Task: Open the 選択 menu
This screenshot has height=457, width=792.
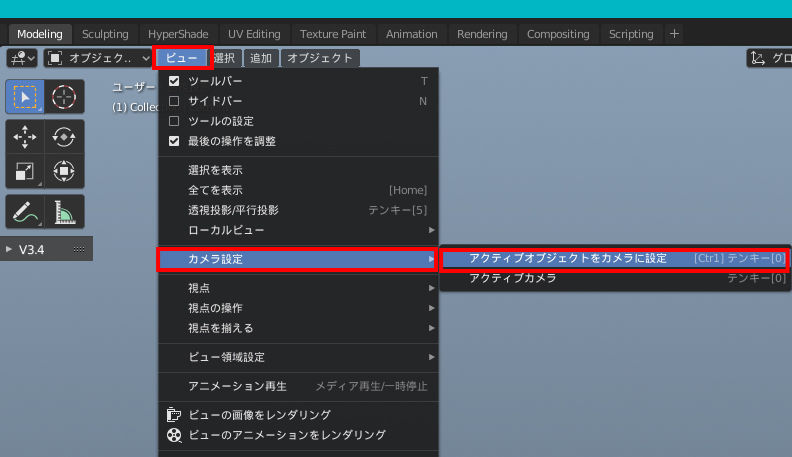Action: pyautogui.click(x=225, y=58)
